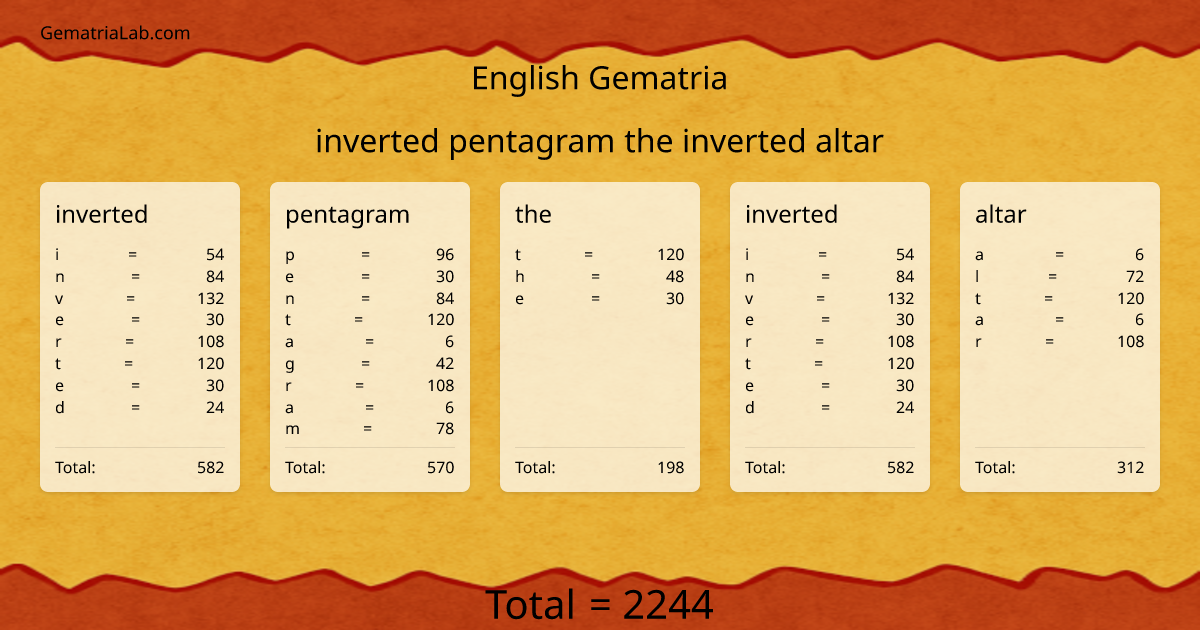The image size is (1200, 630).
Task: Click the 'the' card total 198
Action: 671,467
